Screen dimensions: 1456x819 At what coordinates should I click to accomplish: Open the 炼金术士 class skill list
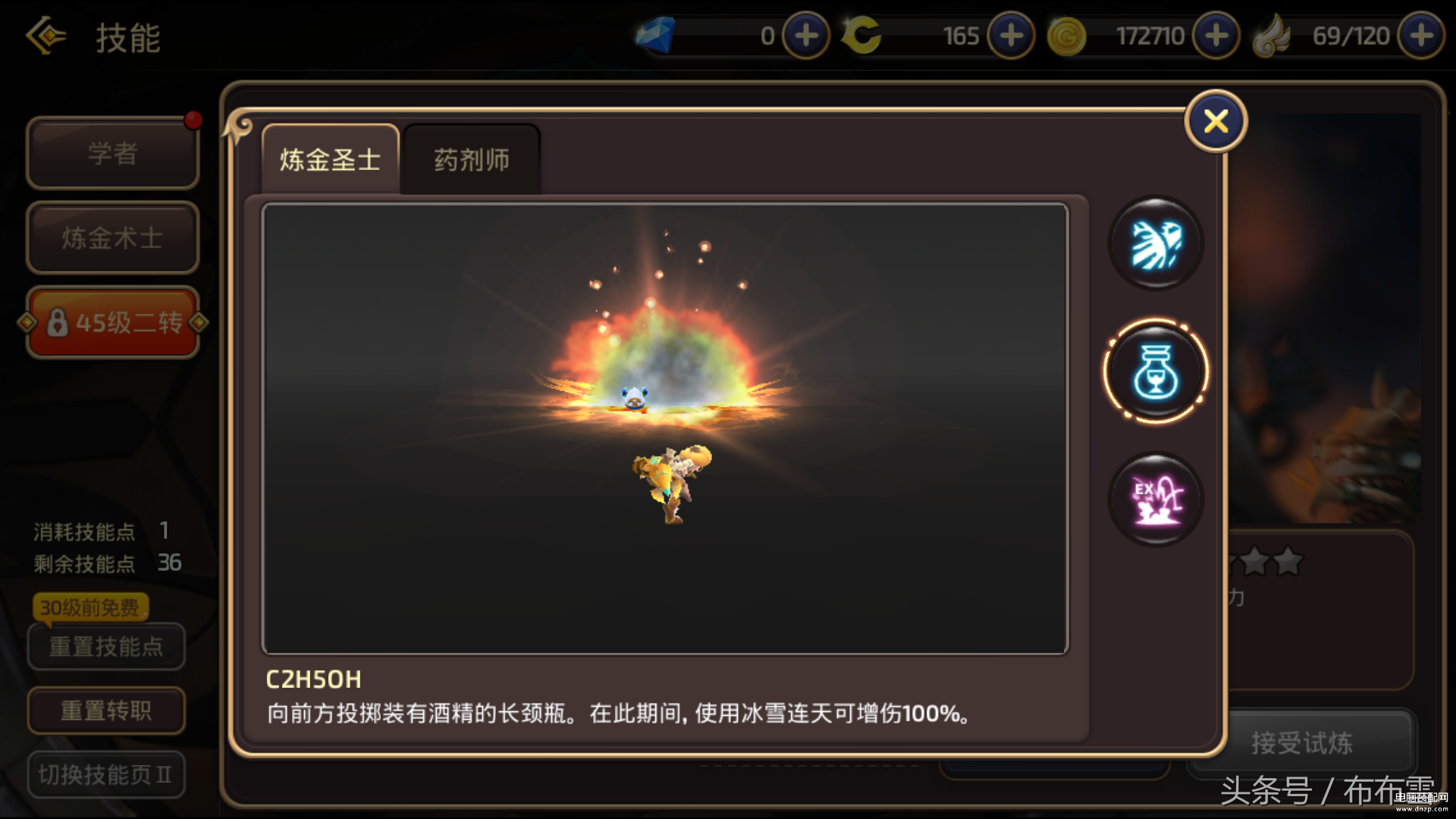(x=112, y=238)
